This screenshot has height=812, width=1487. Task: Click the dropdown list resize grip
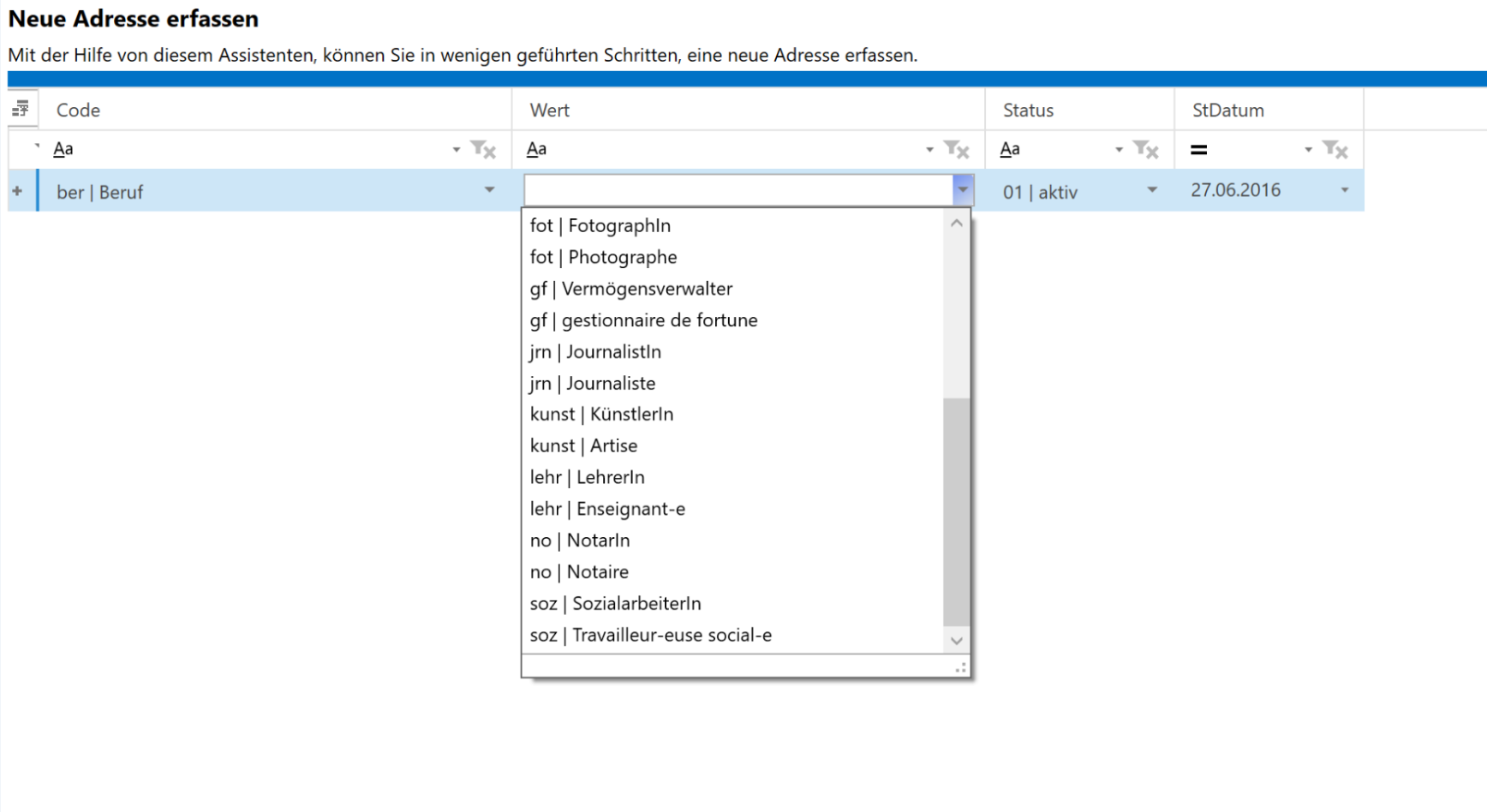[960, 667]
